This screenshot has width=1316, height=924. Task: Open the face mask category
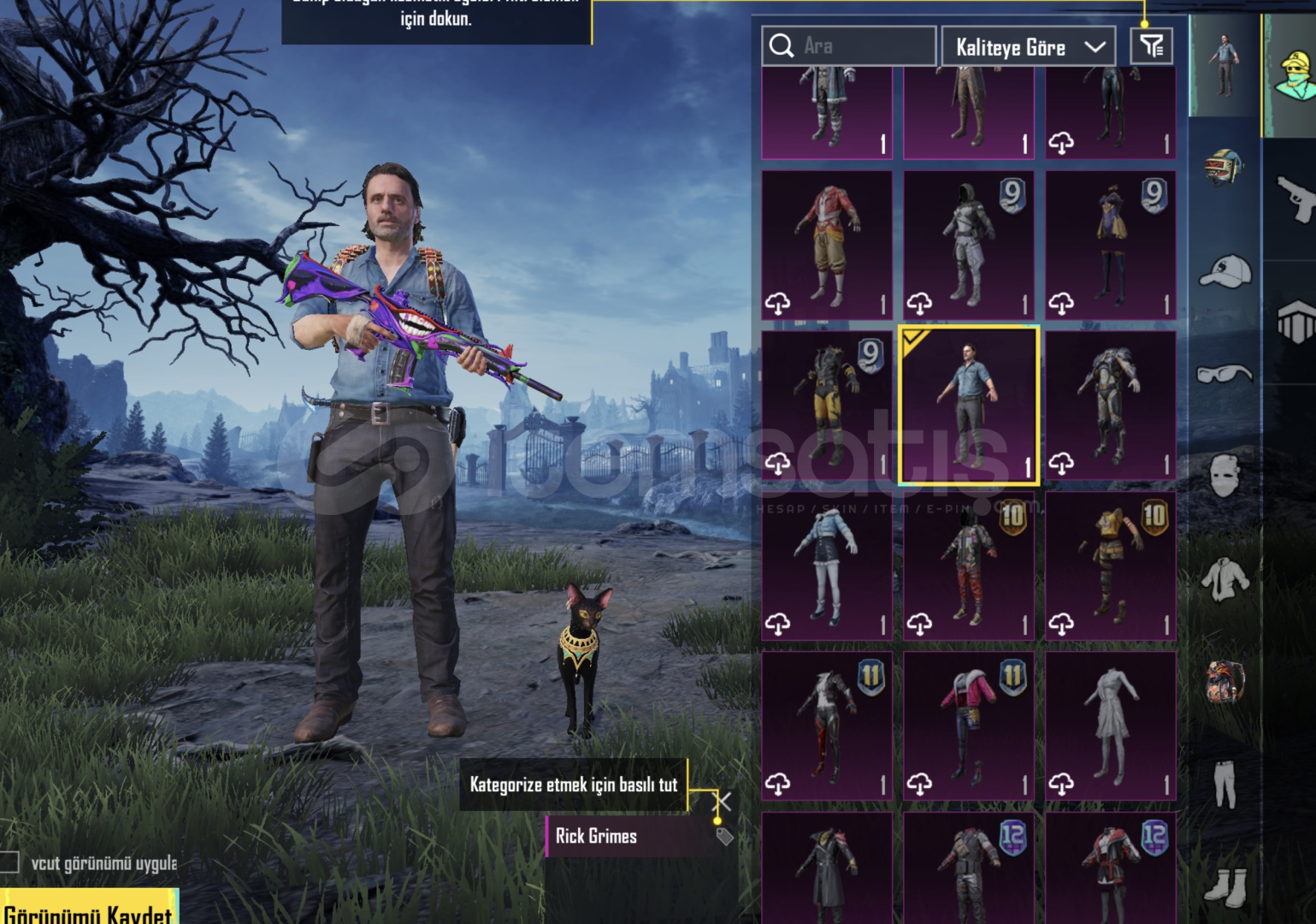tap(1225, 475)
